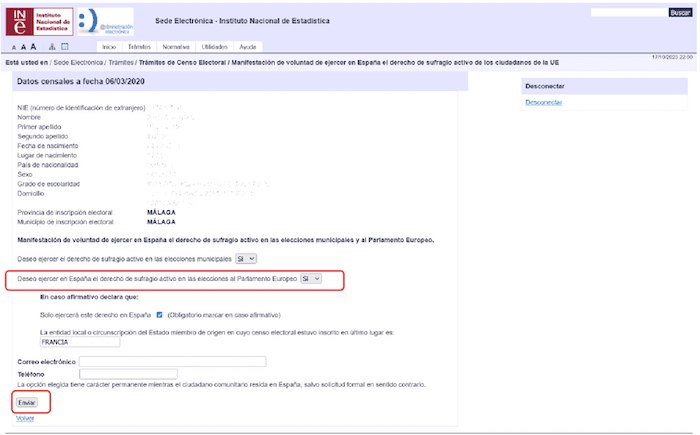Select the smallest text size A
The image size is (700, 435).
click(14, 47)
